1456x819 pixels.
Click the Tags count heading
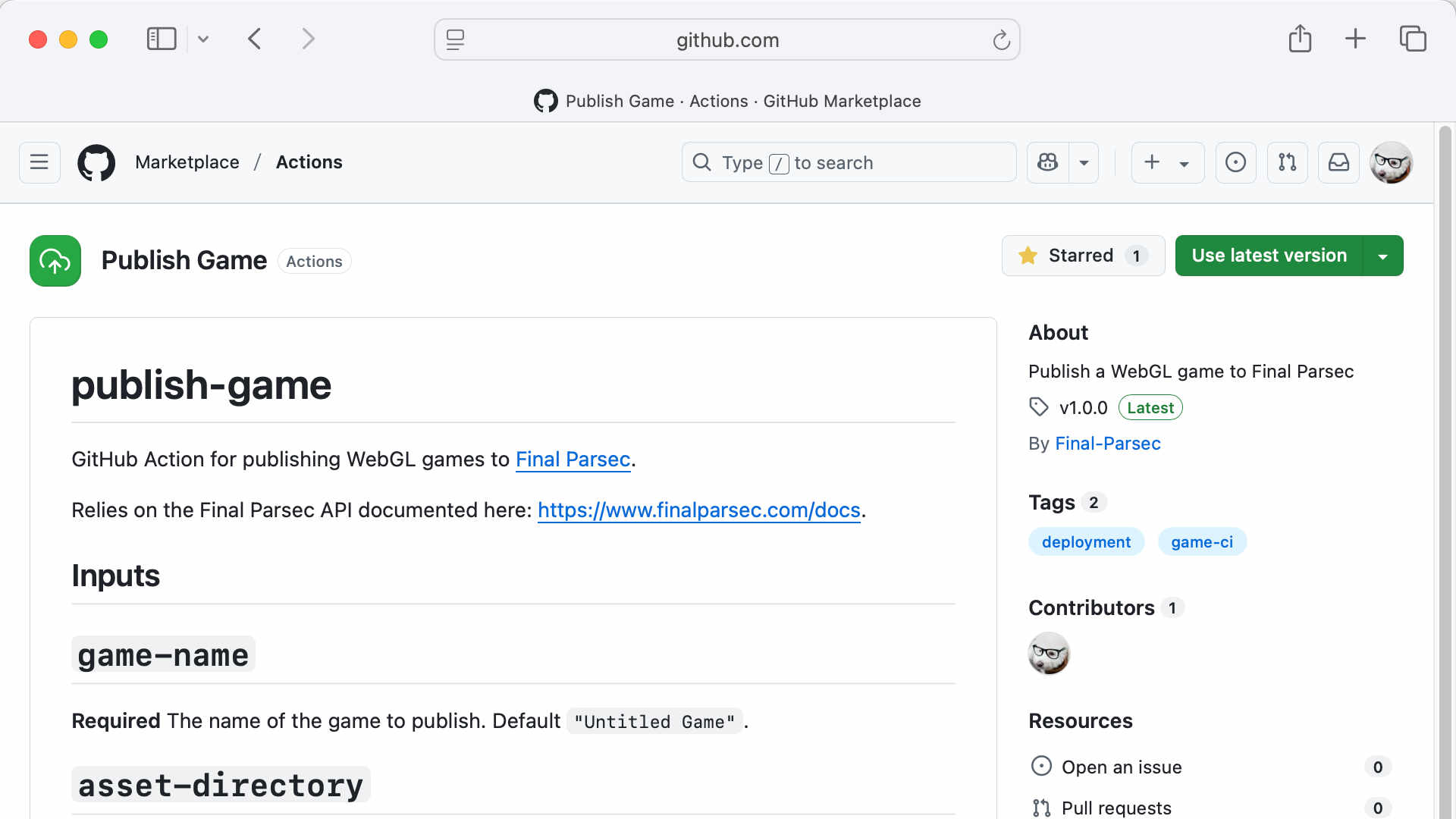pyautogui.click(x=1068, y=502)
